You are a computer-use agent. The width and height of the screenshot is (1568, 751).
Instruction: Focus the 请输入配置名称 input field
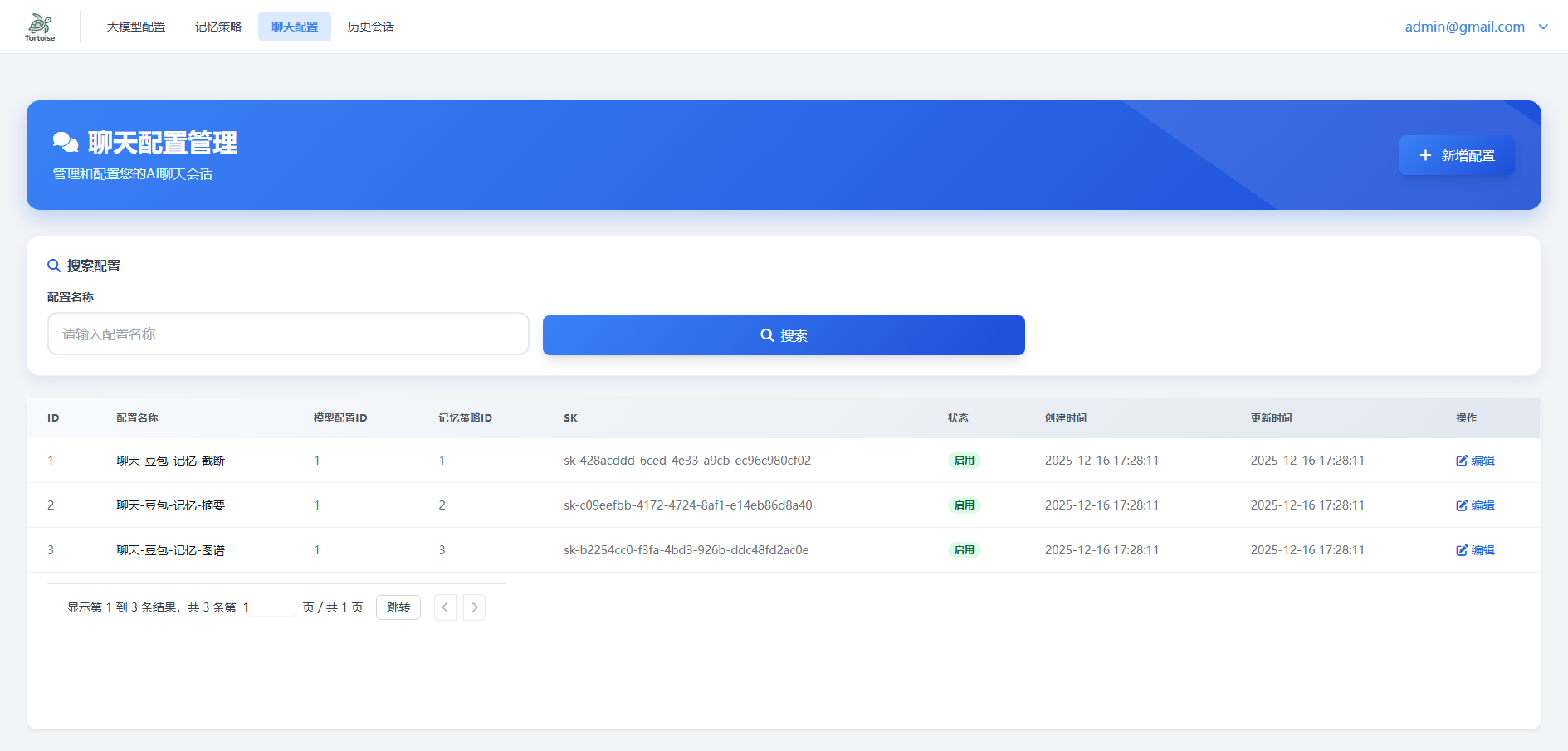pos(288,334)
